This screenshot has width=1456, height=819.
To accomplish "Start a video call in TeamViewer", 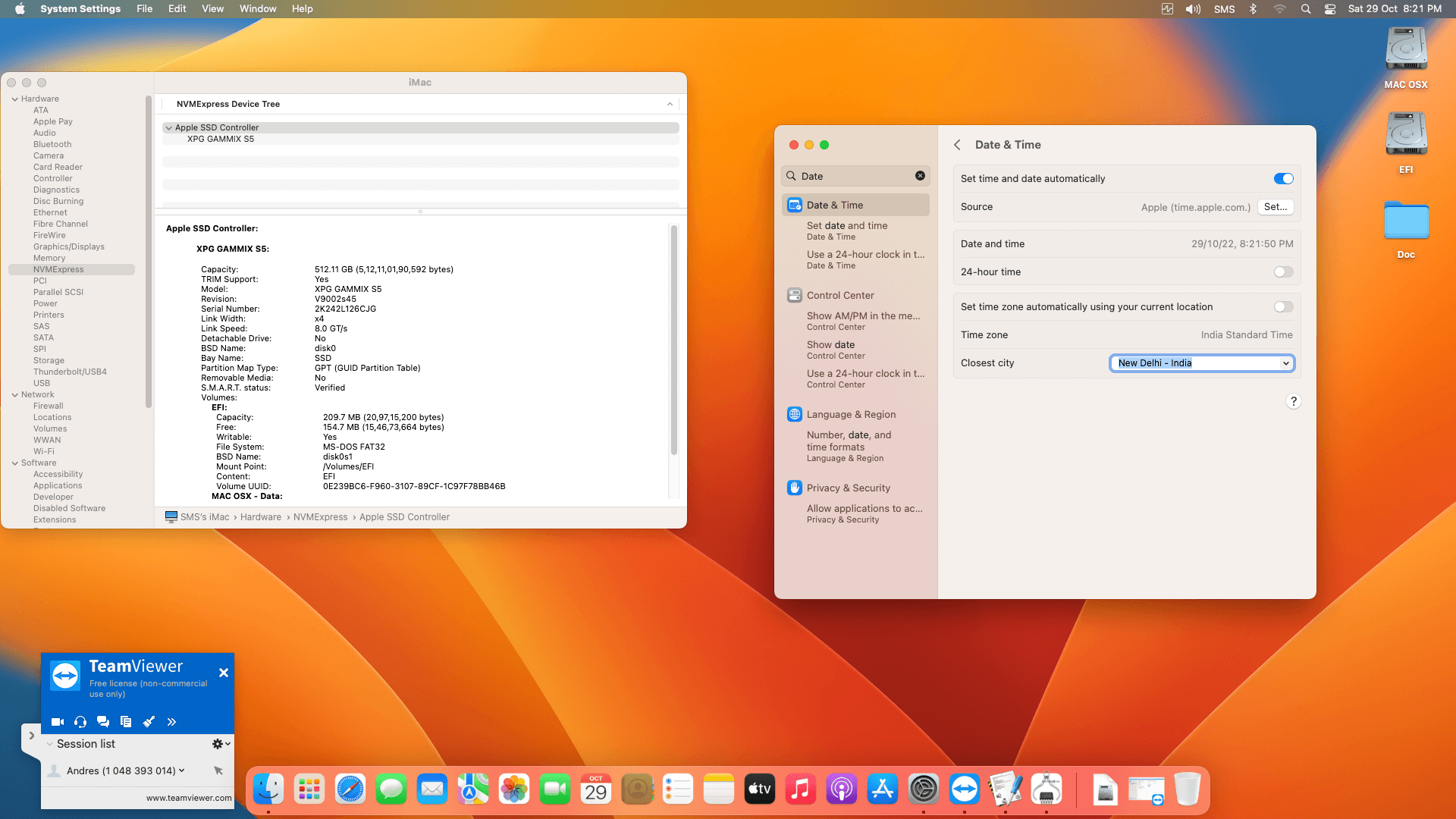I will (57, 722).
